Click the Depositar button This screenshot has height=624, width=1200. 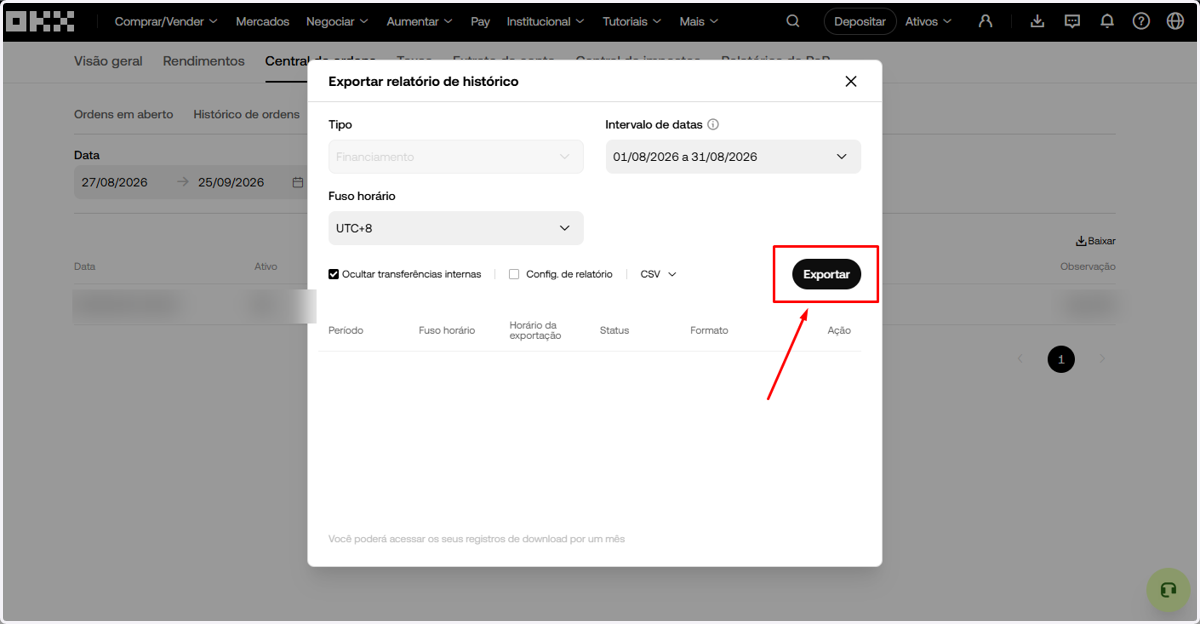click(860, 21)
